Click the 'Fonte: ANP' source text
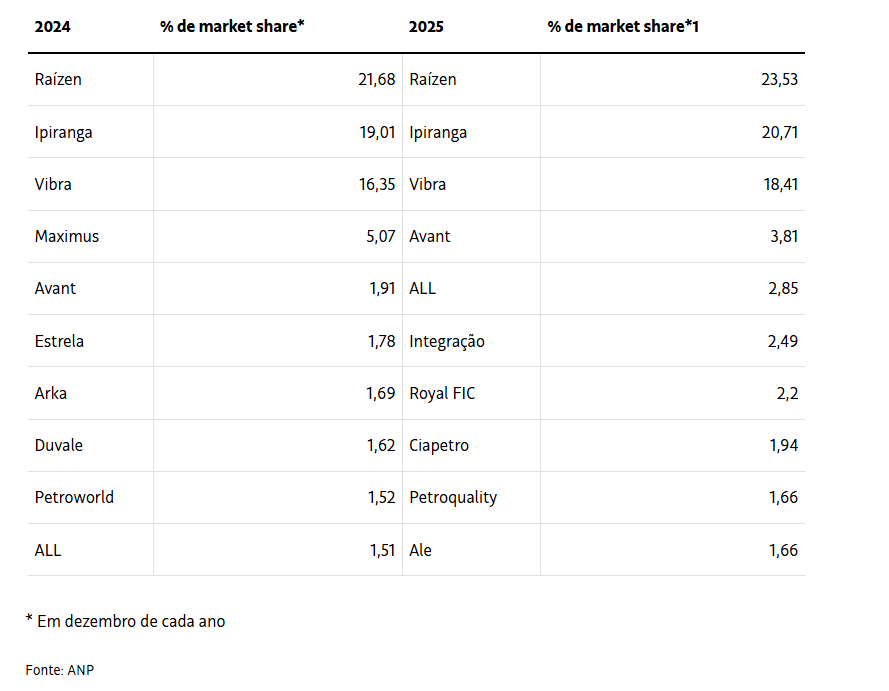Viewport: 889px width, 691px height. click(x=59, y=670)
